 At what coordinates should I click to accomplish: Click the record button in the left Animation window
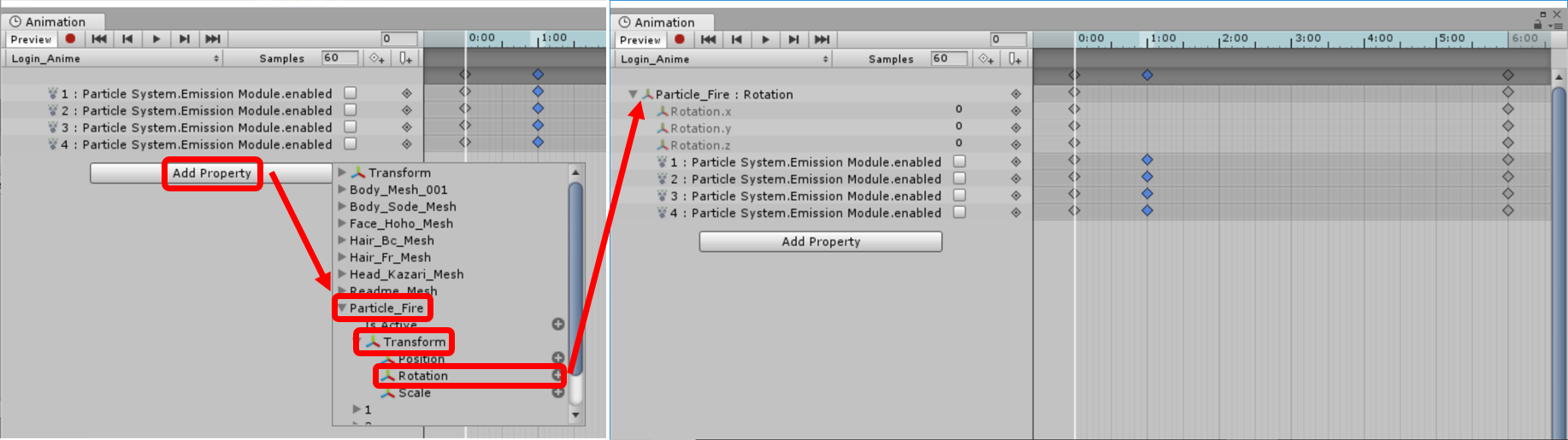click(x=70, y=38)
